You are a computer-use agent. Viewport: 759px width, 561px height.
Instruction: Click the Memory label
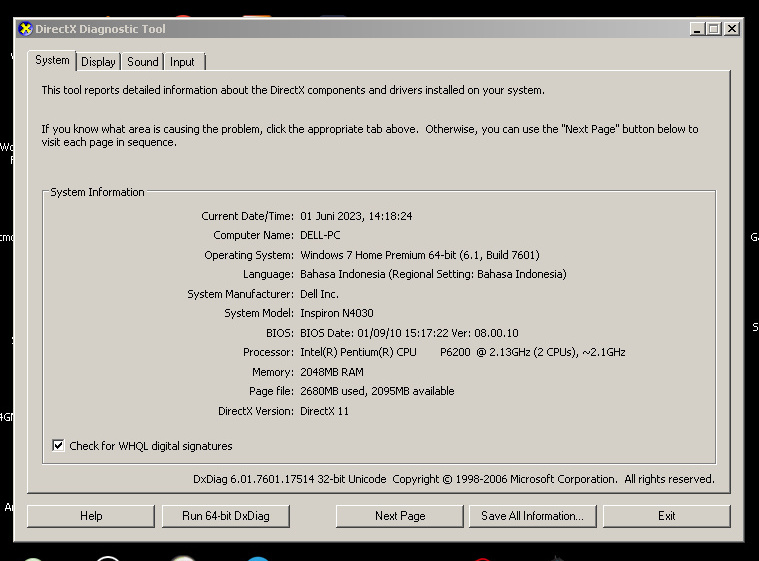coord(273,372)
